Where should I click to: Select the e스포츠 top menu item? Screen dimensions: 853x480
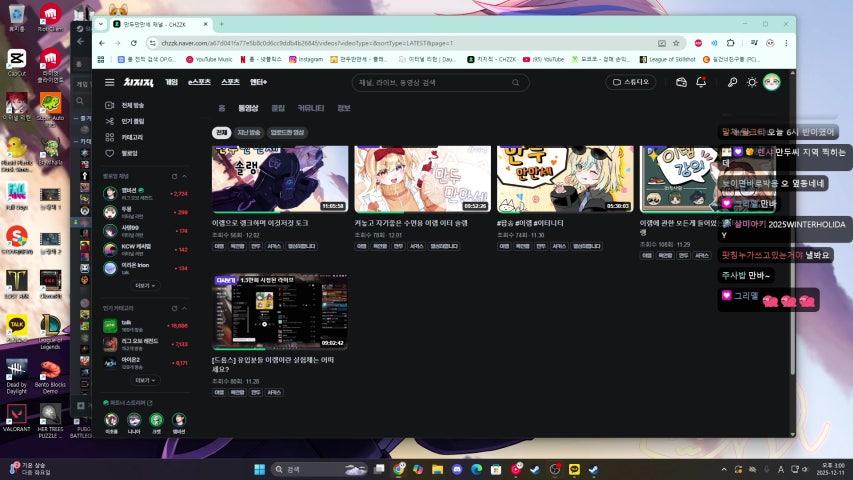click(x=199, y=82)
